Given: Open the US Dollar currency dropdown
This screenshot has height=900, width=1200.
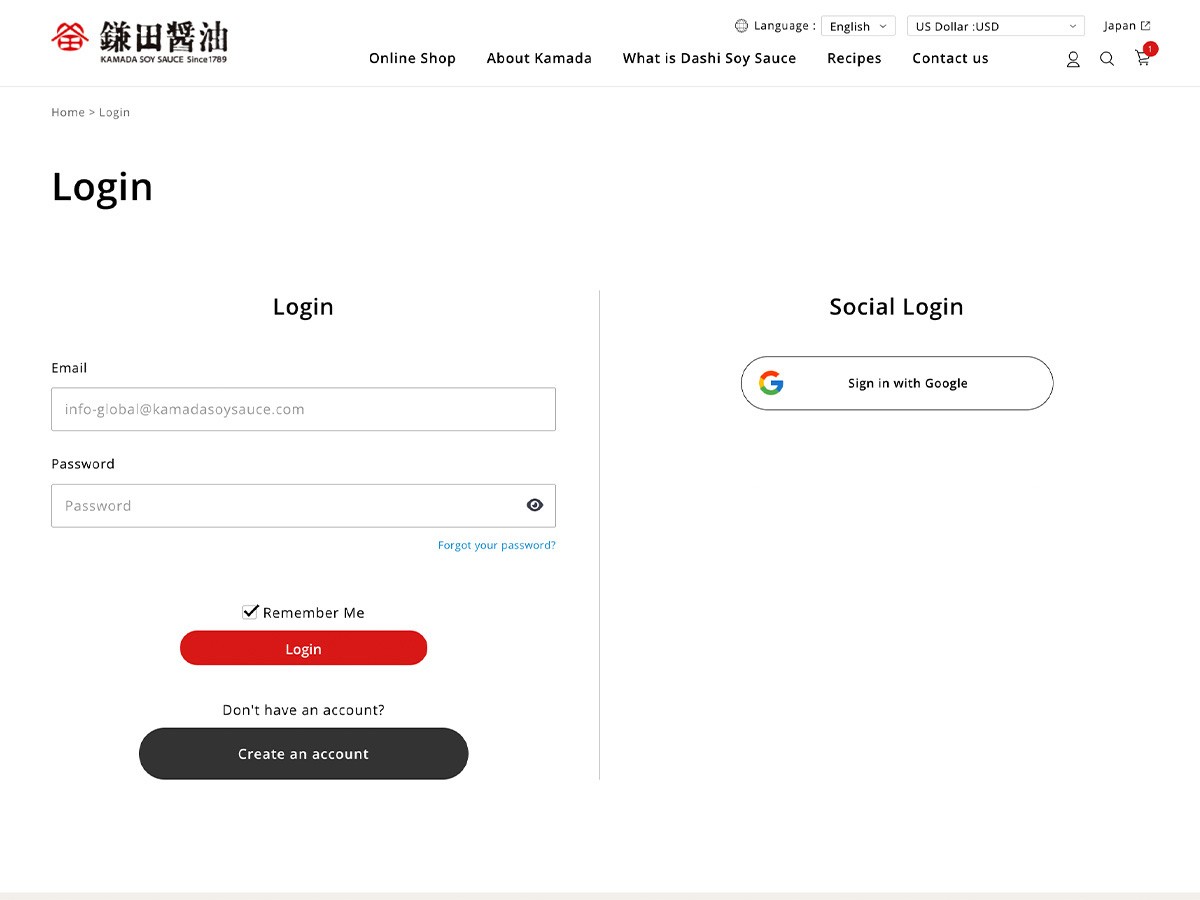Looking at the screenshot, I should click(x=996, y=27).
